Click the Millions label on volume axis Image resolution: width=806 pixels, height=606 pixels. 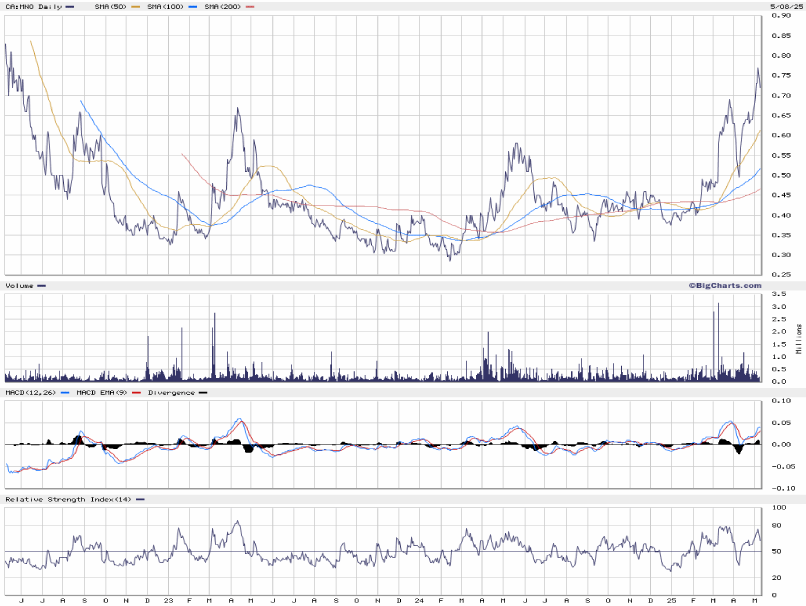click(x=800, y=340)
